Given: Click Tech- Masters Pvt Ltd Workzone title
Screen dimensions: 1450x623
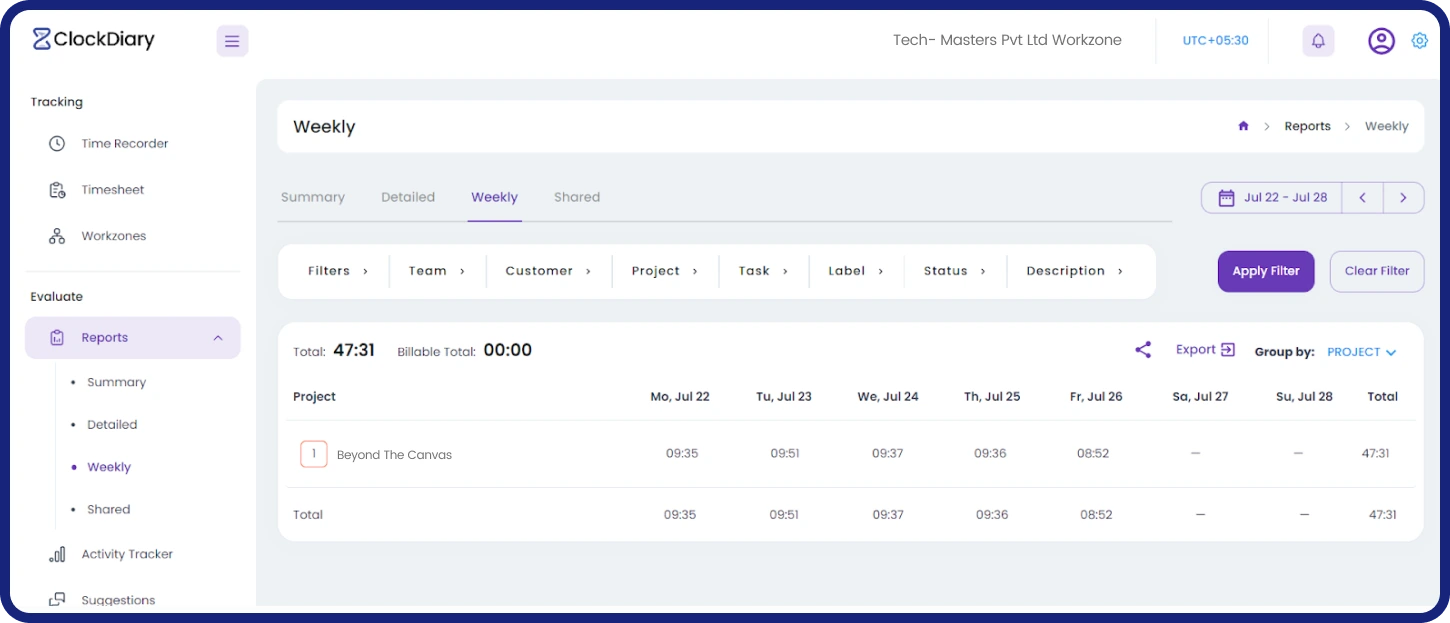Looking at the screenshot, I should [1007, 41].
